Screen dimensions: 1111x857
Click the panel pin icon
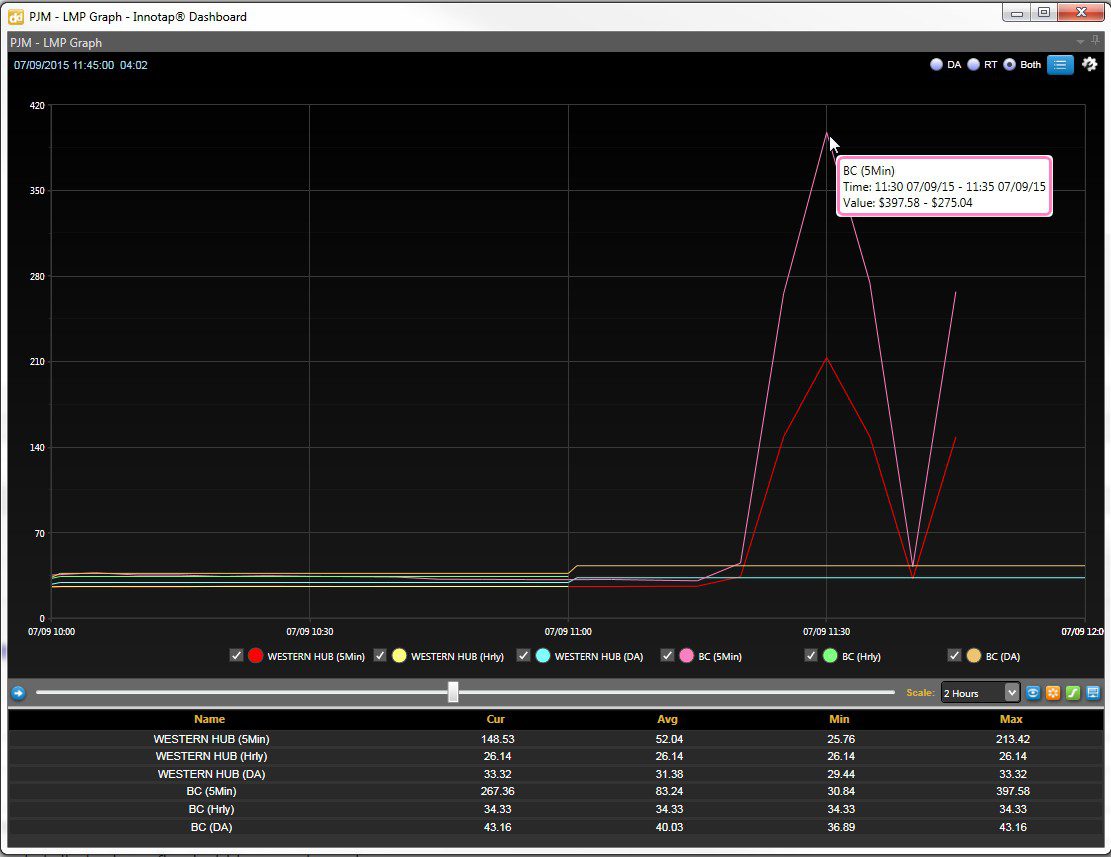(1095, 41)
